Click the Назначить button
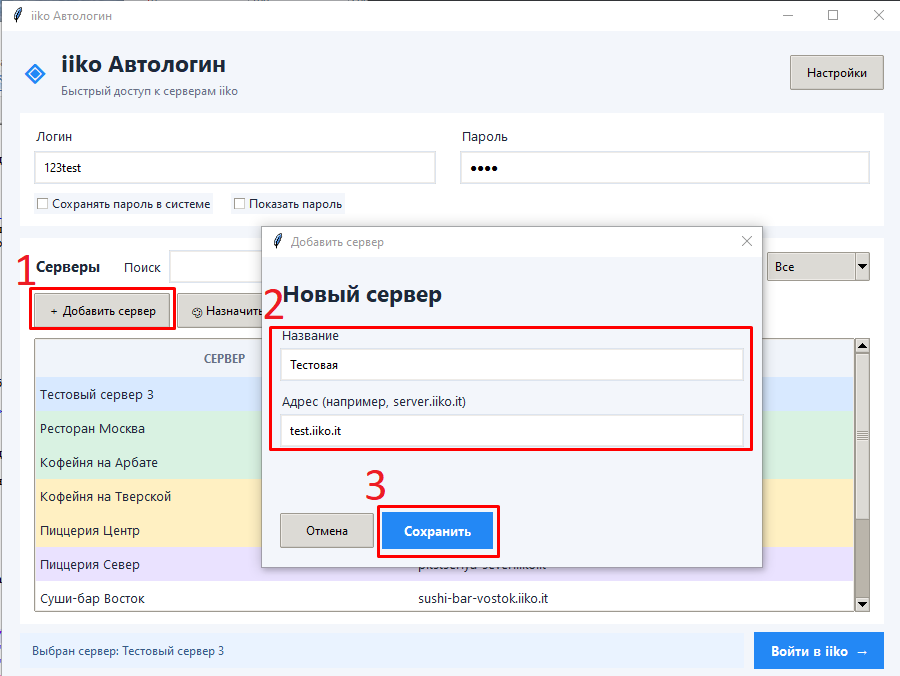This screenshot has height=676, width=900. pyautogui.click(x=220, y=310)
